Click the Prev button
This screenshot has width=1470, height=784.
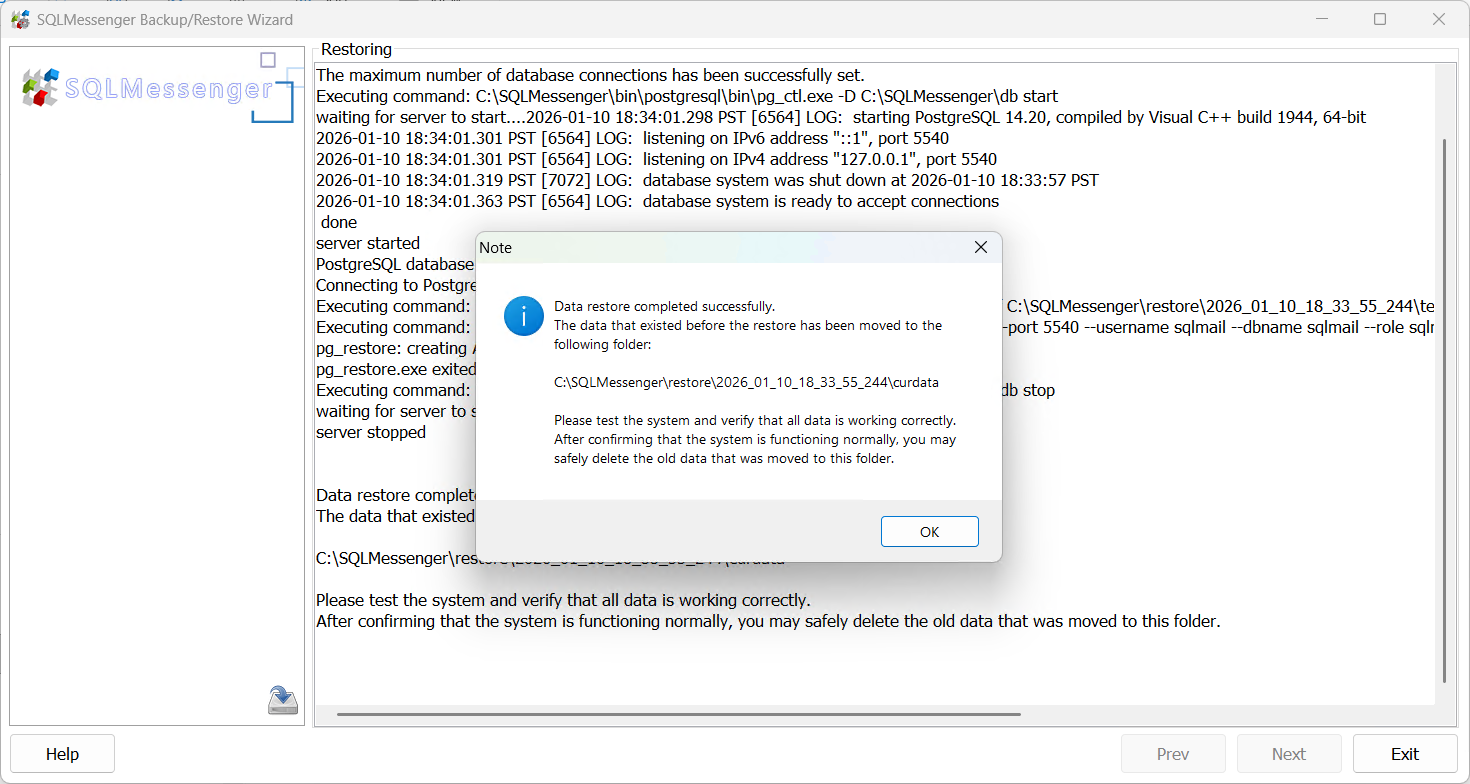pos(1173,753)
